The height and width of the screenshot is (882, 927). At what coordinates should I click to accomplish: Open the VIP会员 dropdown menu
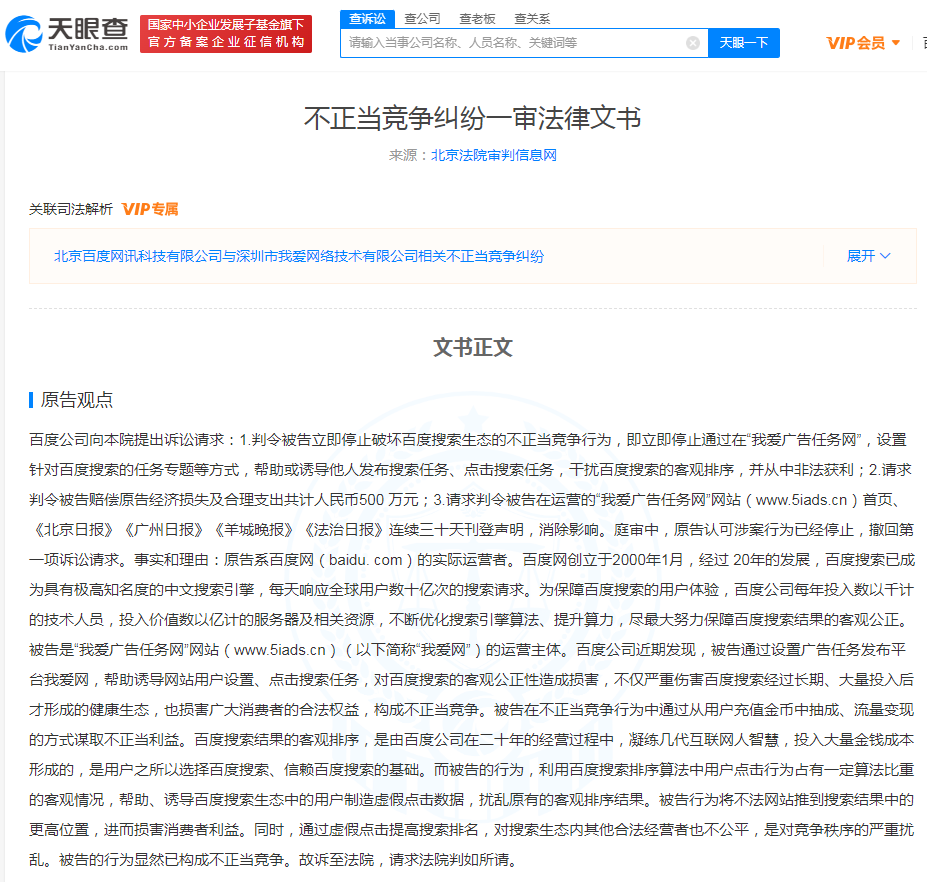tap(863, 43)
